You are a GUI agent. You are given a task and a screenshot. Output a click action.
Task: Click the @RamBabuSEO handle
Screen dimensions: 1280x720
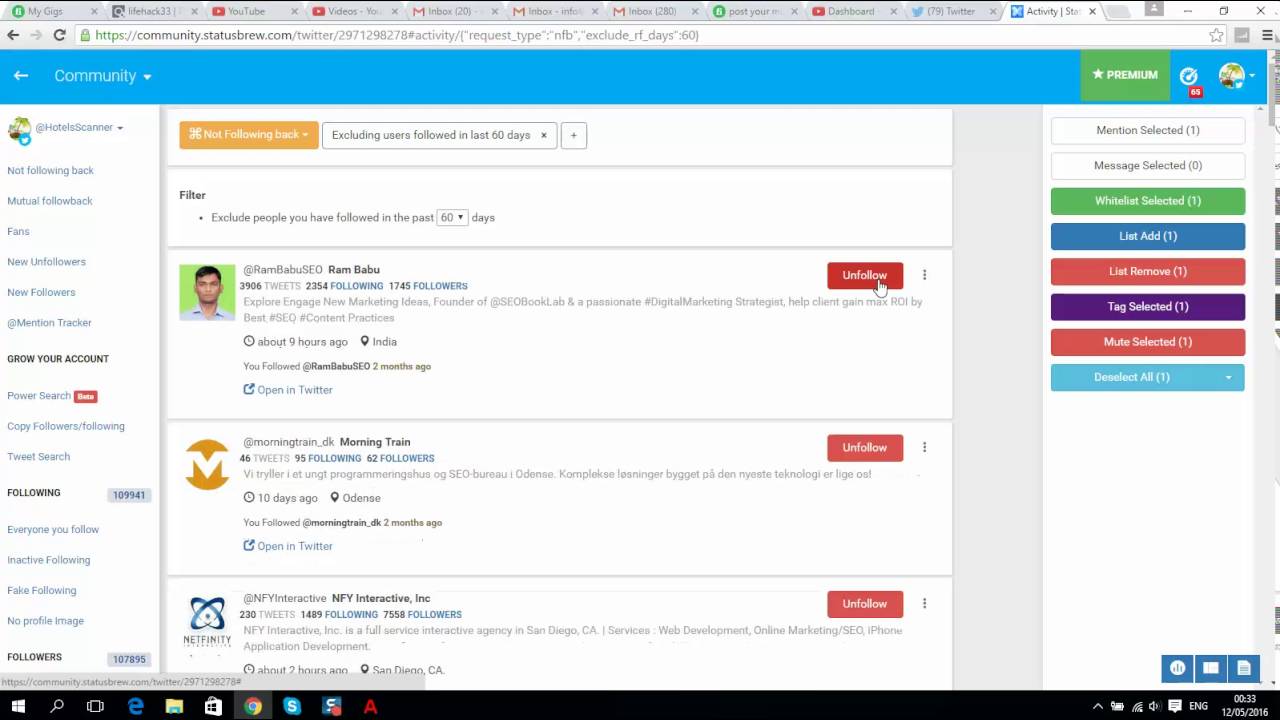(283, 270)
